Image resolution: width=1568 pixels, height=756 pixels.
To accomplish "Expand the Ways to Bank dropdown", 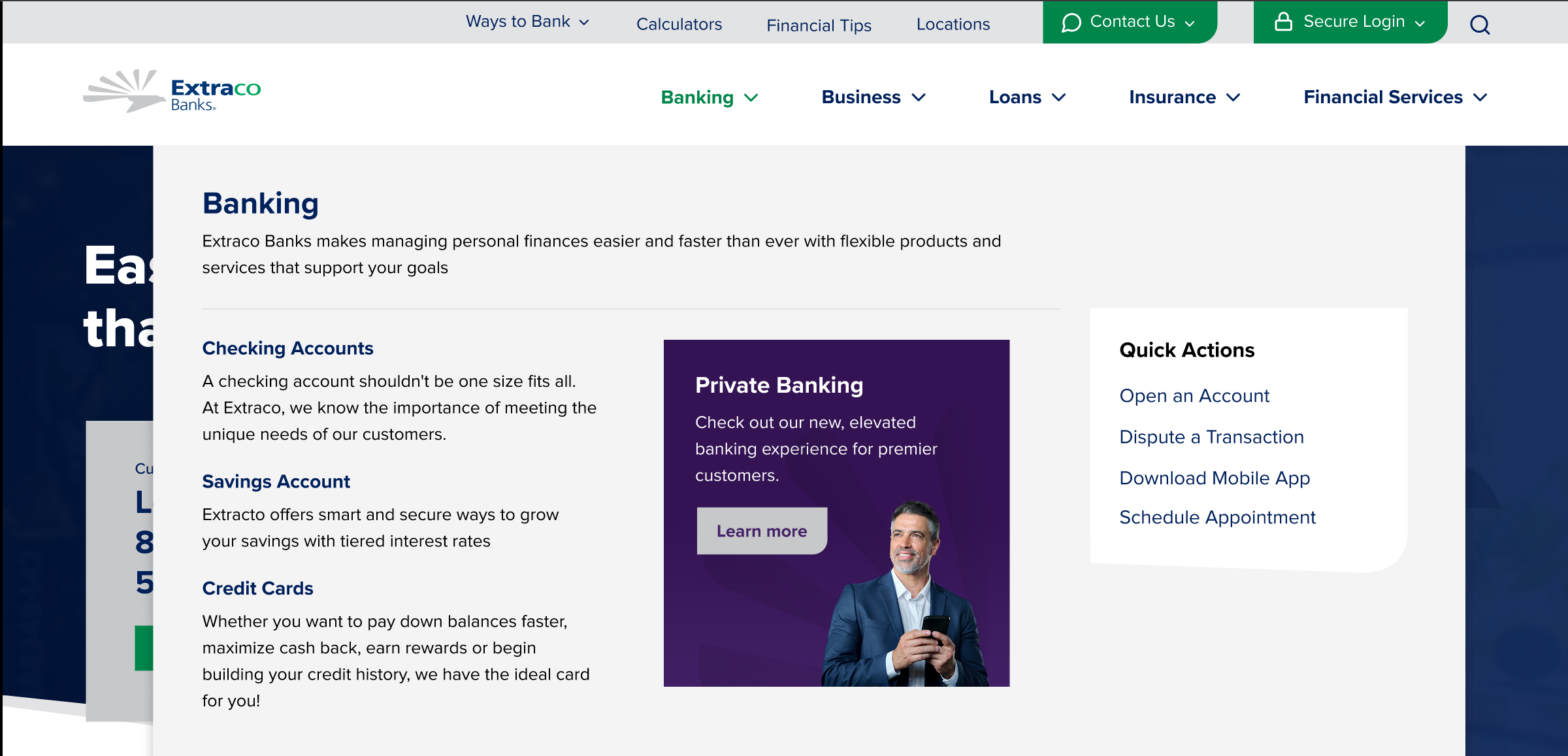I will (x=528, y=22).
